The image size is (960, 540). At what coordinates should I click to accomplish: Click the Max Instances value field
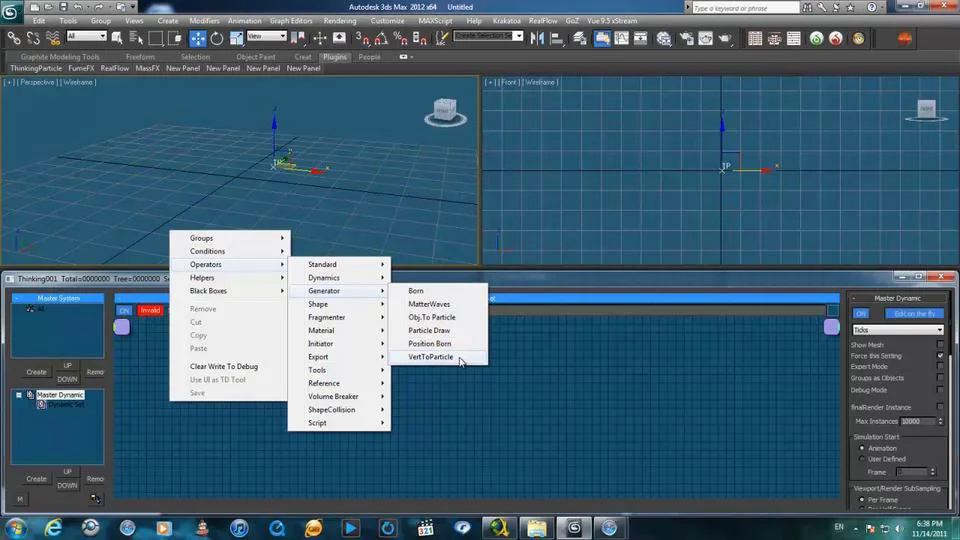[918, 421]
